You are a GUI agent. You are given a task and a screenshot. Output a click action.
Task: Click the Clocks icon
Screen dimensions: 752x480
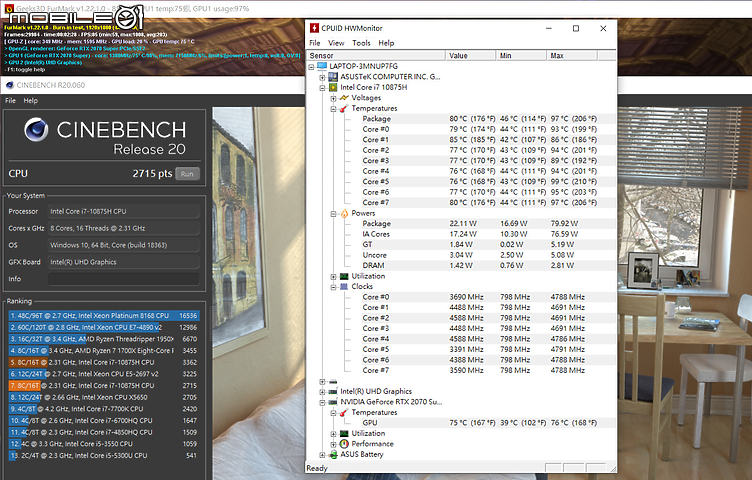pyautogui.click(x=344, y=287)
